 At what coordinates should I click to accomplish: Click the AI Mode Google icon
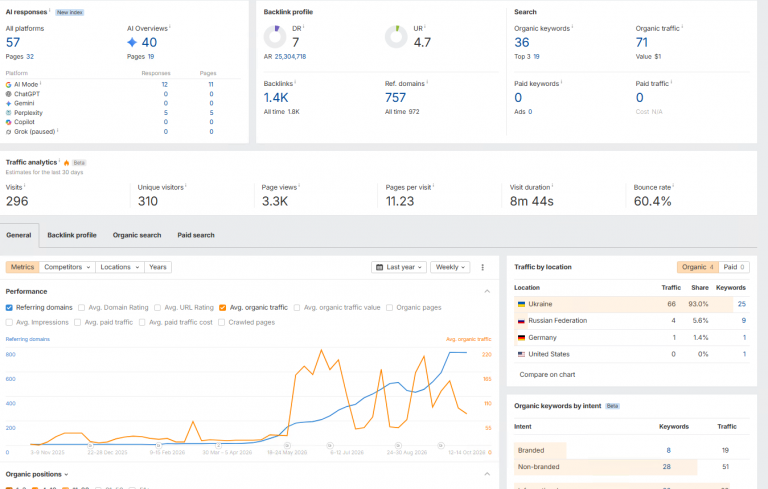8,85
